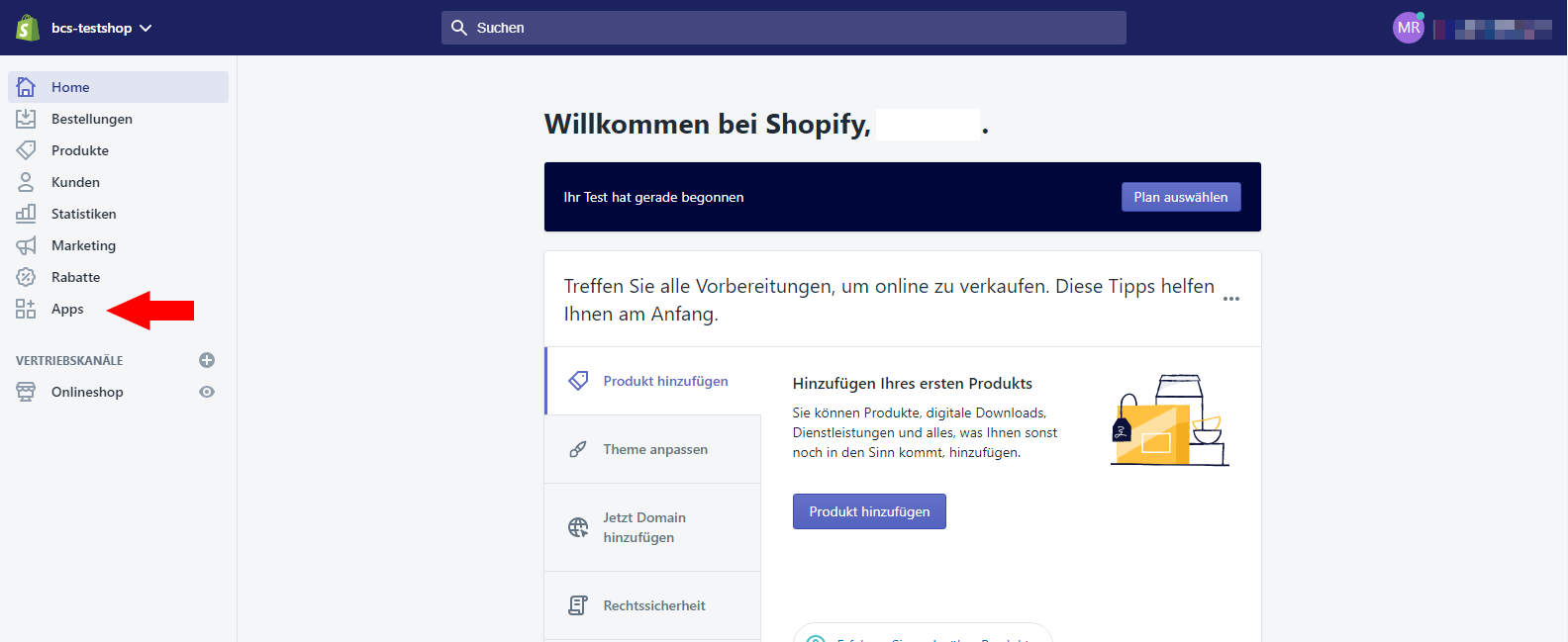Click the Rabatte discount badge icon
The height and width of the screenshot is (642, 1568).
(x=26, y=277)
